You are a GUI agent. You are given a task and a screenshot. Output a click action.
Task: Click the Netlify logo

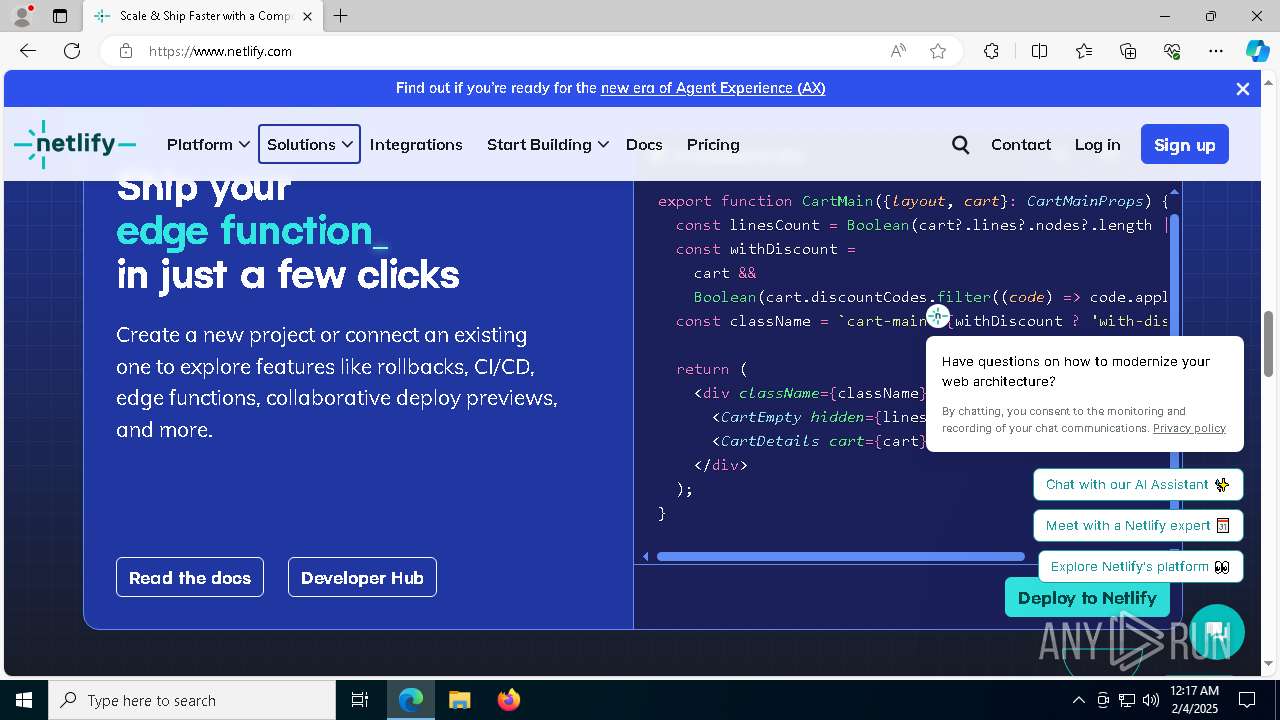pyautogui.click(x=75, y=144)
